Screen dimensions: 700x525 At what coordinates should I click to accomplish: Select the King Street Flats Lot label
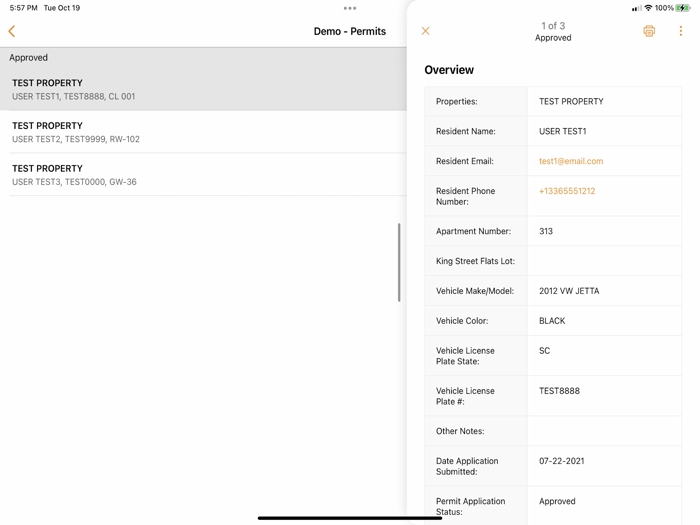(475, 261)
